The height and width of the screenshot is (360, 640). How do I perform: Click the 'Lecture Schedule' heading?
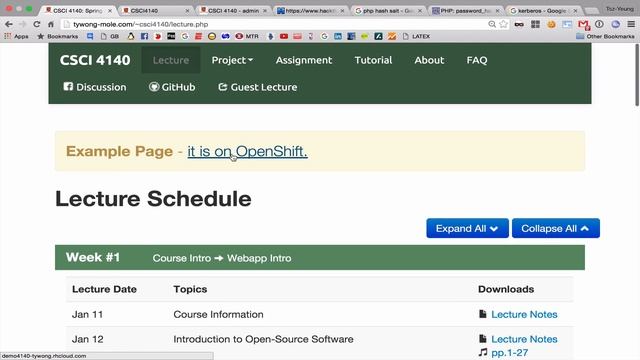tap(153, 199)
